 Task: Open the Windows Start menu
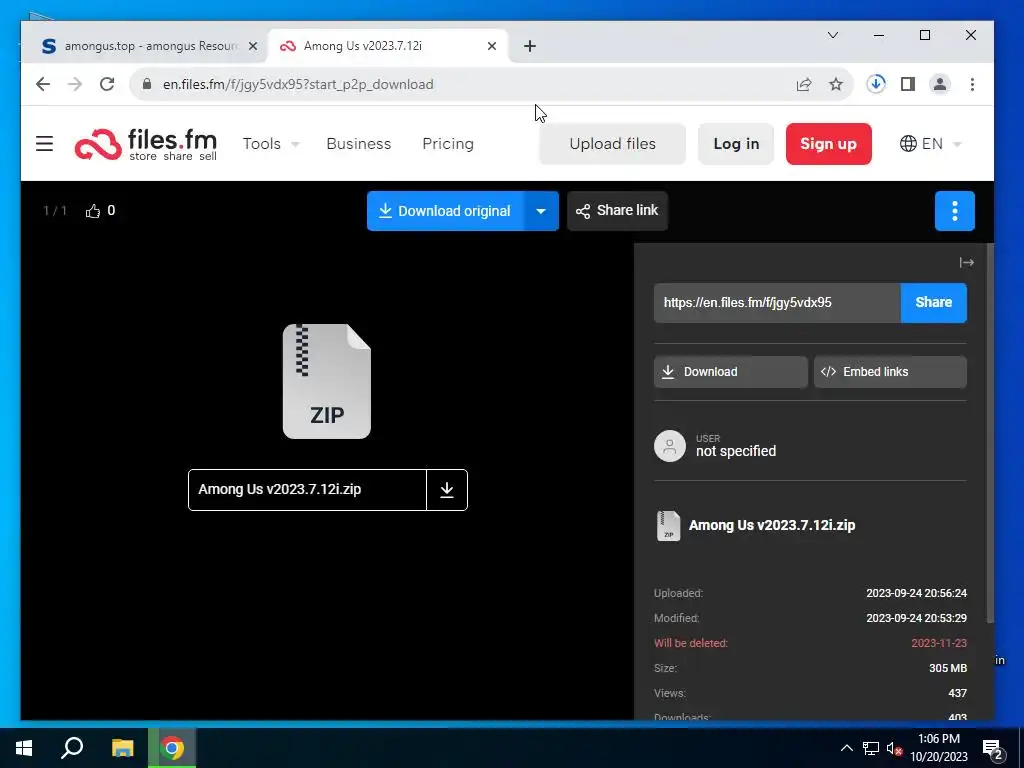[x=24, y=748]
